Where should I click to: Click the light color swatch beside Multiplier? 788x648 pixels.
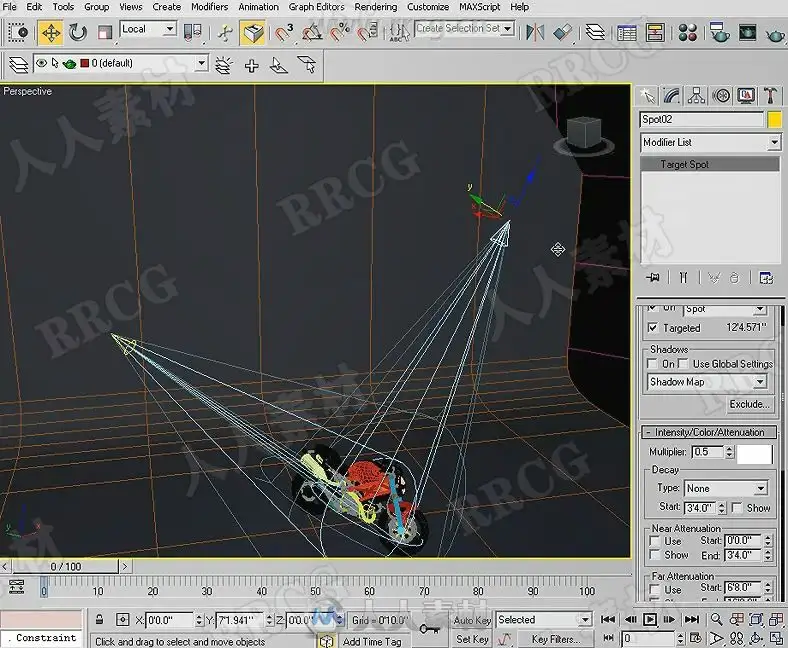click(x=754, y=453)
